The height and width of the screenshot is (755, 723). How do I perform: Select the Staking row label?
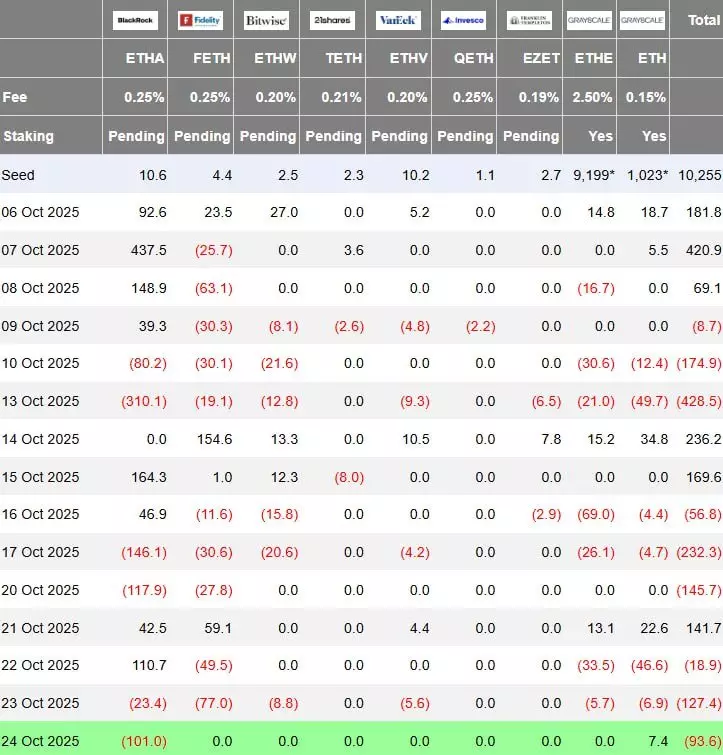click(x=29, y=136)
